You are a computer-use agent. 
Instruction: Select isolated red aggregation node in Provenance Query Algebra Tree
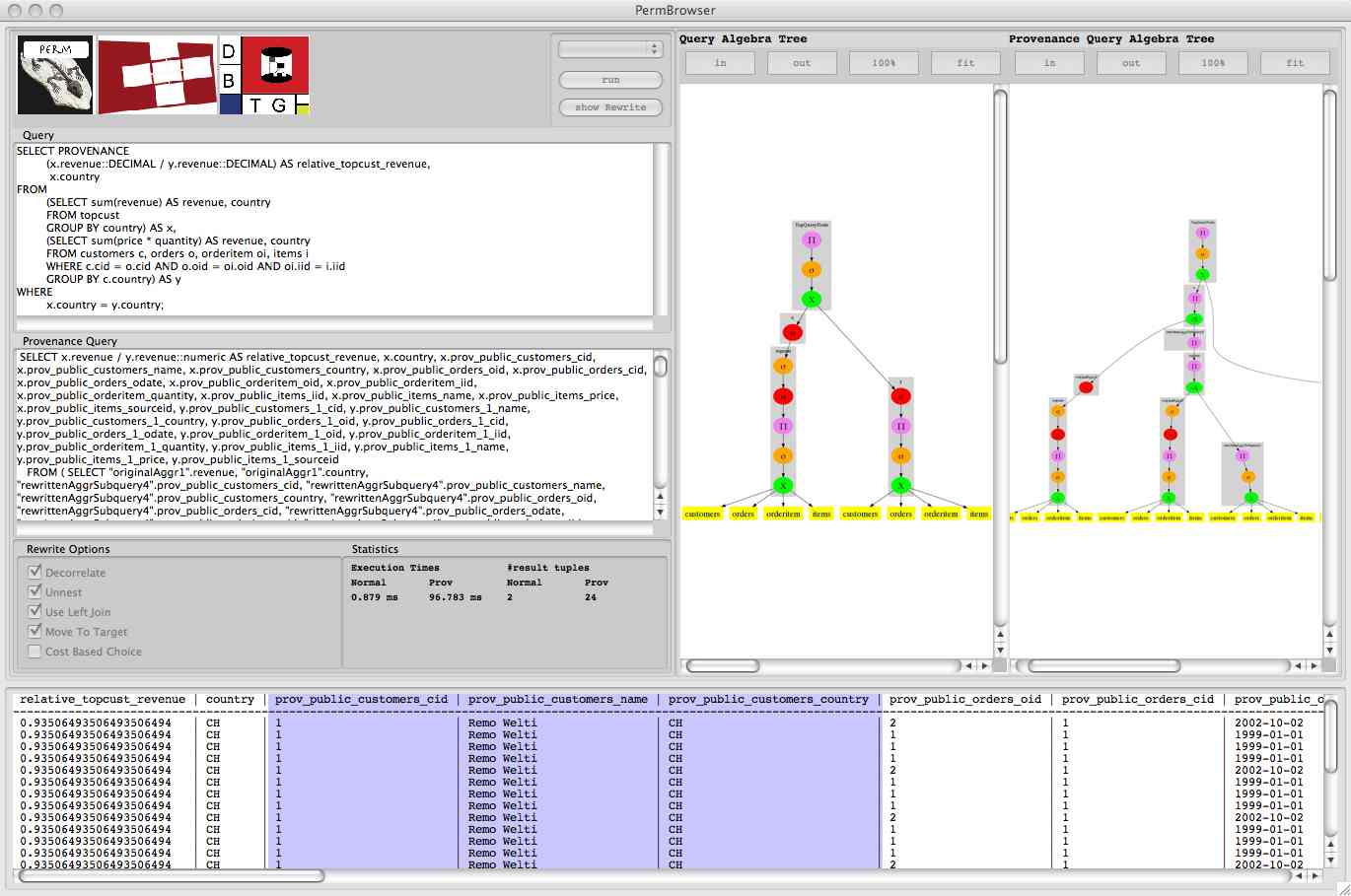click(x=1086, y=387)
